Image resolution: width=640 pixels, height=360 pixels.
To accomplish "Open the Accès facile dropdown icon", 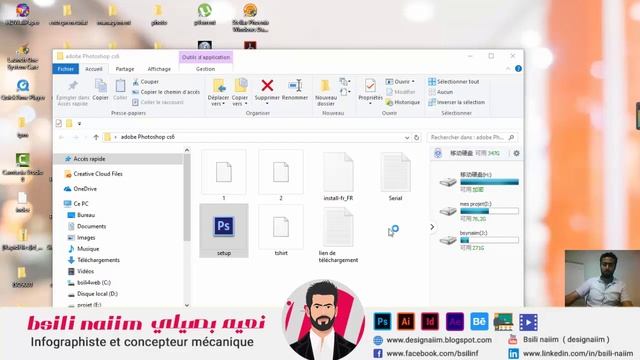I will [345, 92].
